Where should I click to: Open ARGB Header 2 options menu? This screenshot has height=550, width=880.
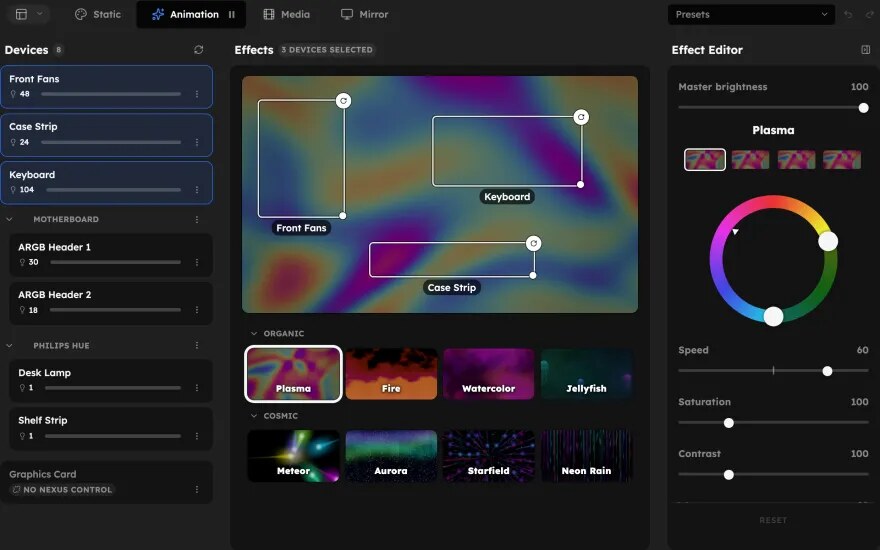point(197,310)
